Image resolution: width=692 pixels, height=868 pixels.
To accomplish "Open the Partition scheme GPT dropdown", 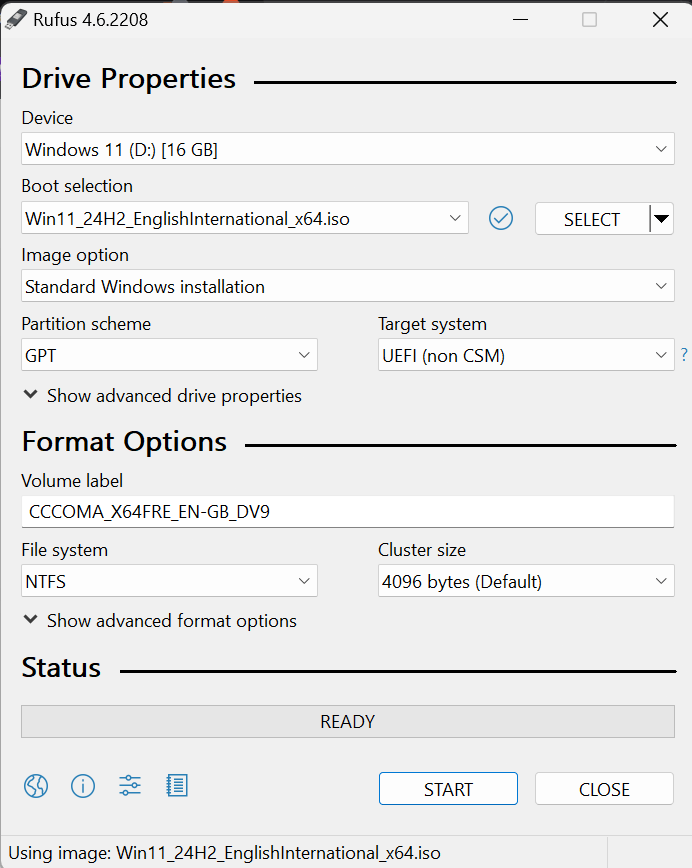I will (169, 355).
